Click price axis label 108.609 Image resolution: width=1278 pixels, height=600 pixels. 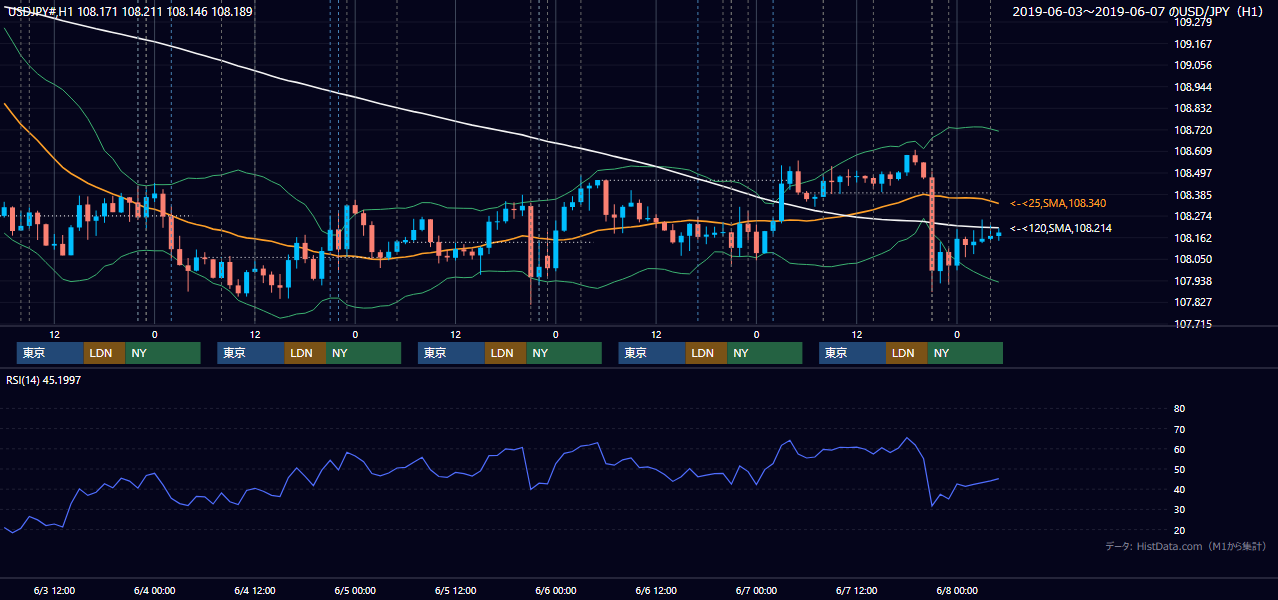click(1193, 151)
